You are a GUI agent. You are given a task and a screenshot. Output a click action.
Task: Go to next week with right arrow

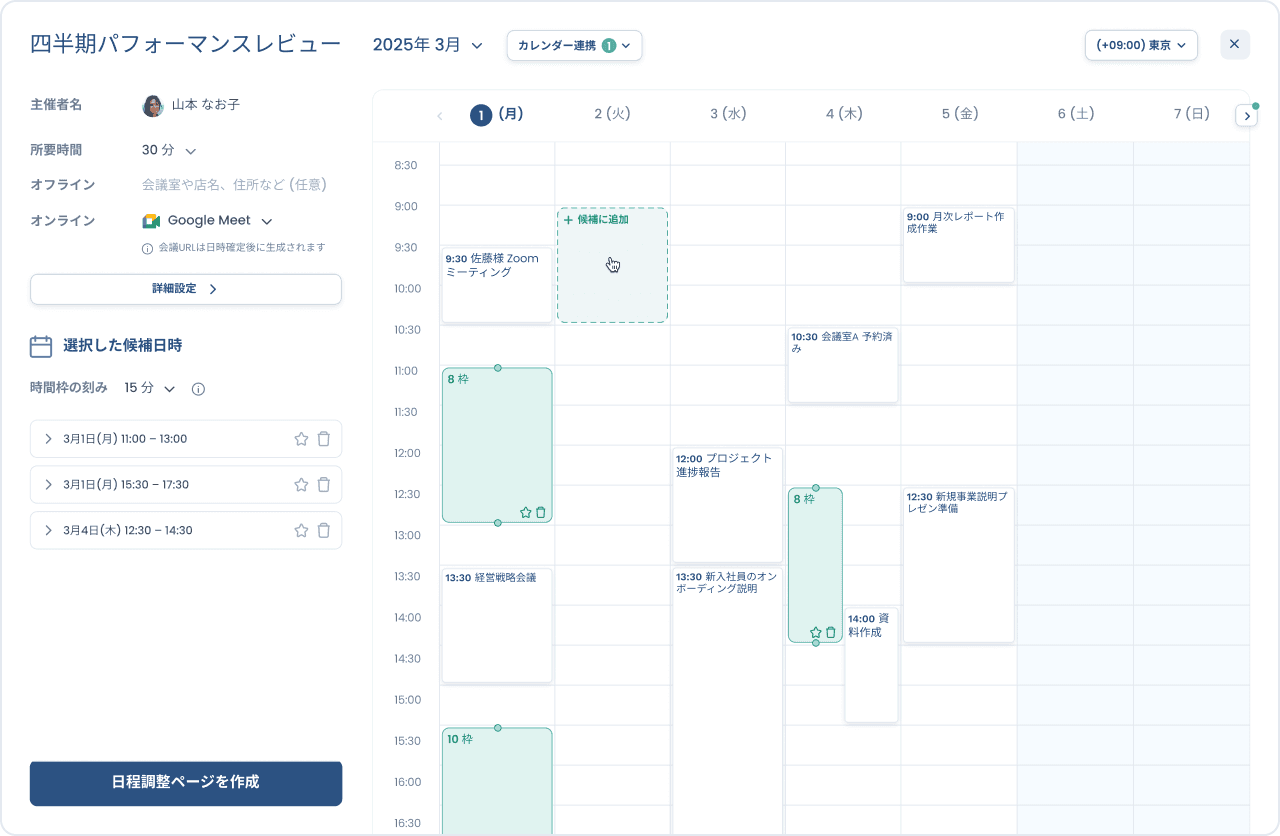point(1246,116)
